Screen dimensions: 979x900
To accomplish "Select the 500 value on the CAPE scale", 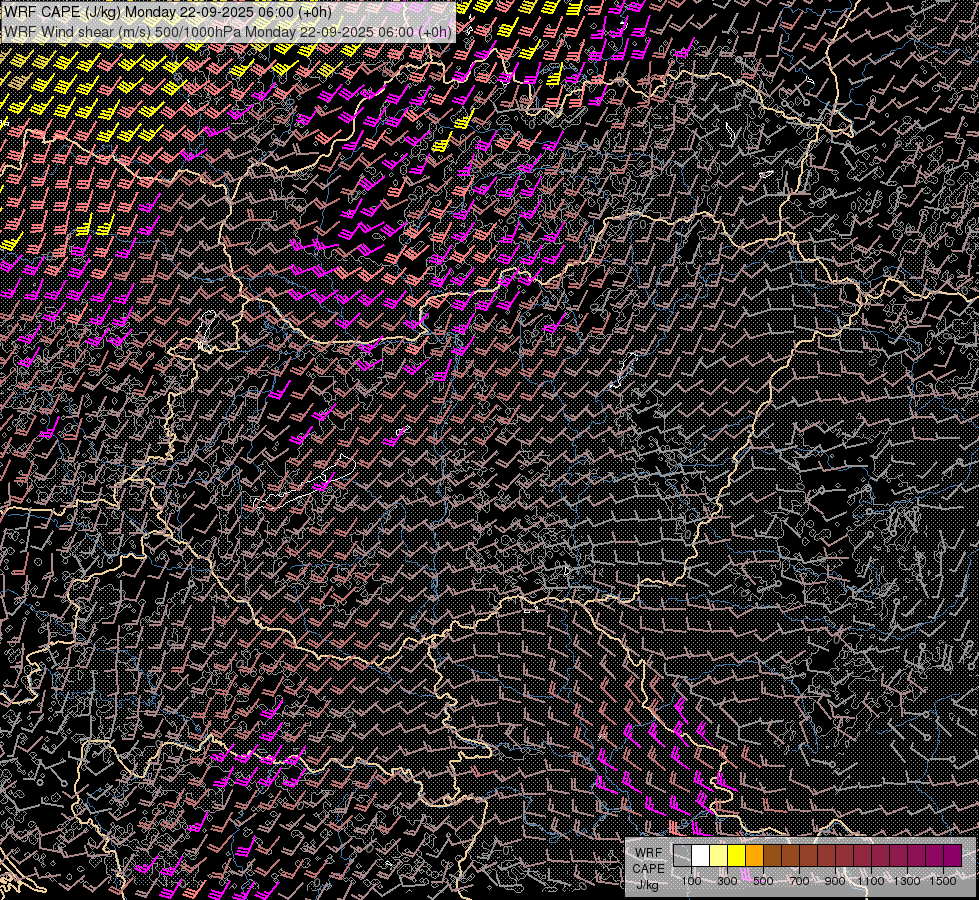I will click(763, 881).
